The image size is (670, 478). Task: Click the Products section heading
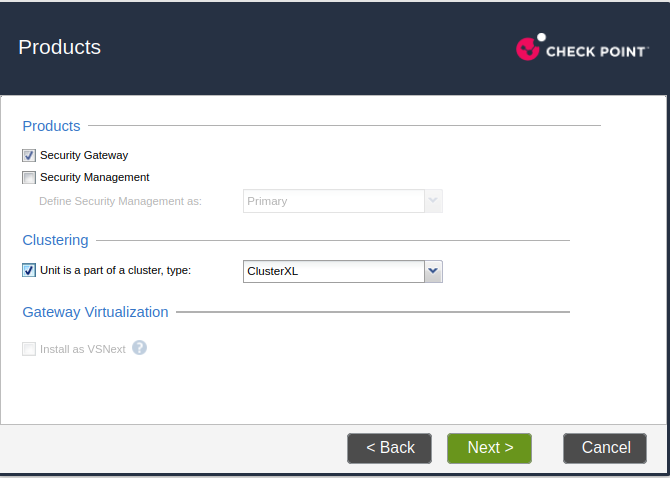(x=51, y=126)
